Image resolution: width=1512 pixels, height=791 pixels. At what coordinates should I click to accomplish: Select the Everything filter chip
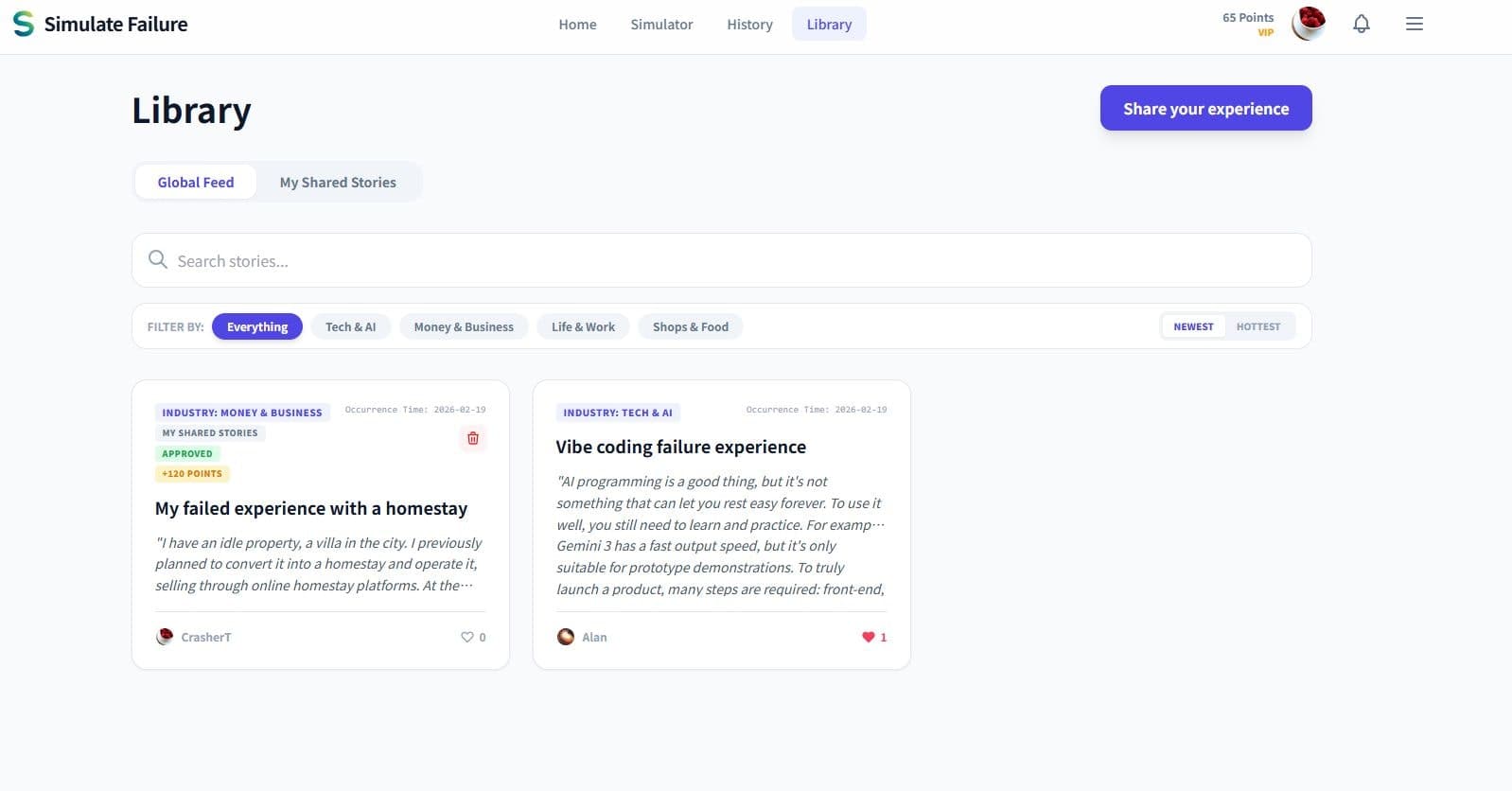click(x=257, y=326)
